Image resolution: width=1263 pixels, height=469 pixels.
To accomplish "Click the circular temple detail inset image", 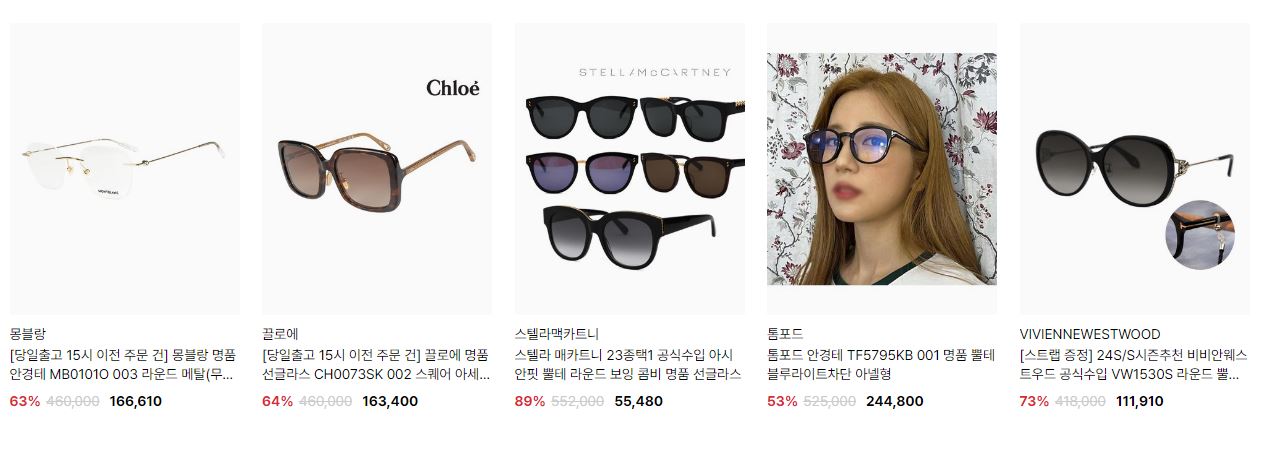I will 1200,235.
